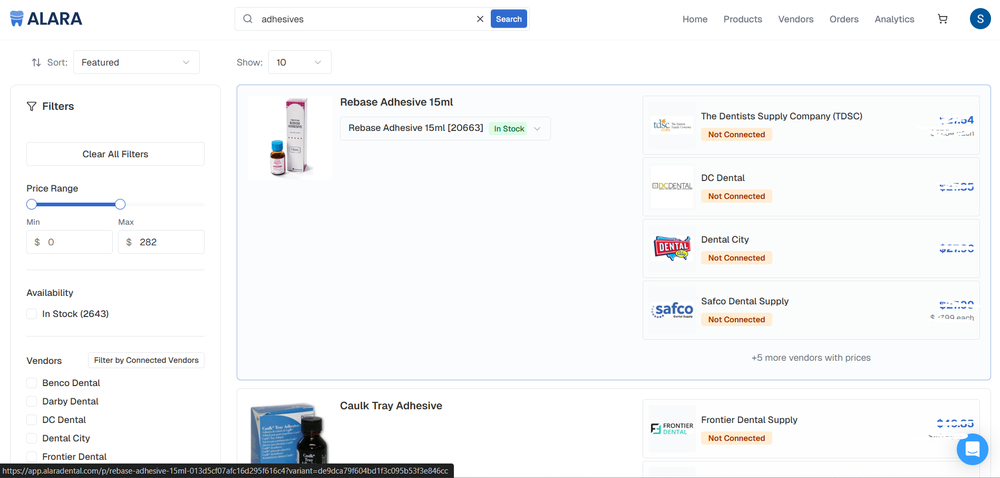Image resolution: width=1000 pixels, height=478 pixels.
Task: Open Rebase Adhesive product thumbnail
Action: coord(290,137)
